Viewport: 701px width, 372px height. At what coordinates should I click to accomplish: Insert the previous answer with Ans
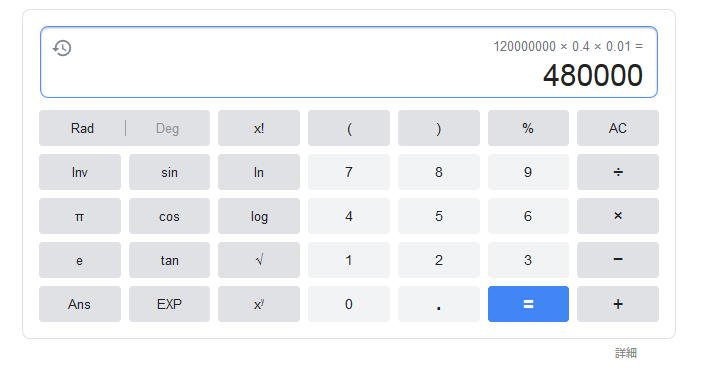pyautogui.click(x=80, y=304)
